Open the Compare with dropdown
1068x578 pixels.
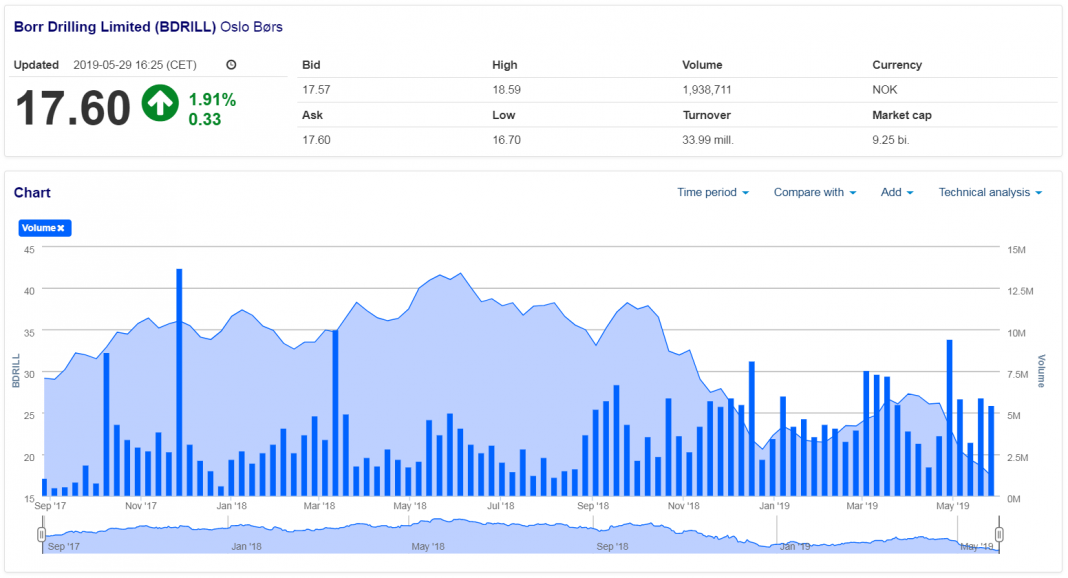(815, 193)
